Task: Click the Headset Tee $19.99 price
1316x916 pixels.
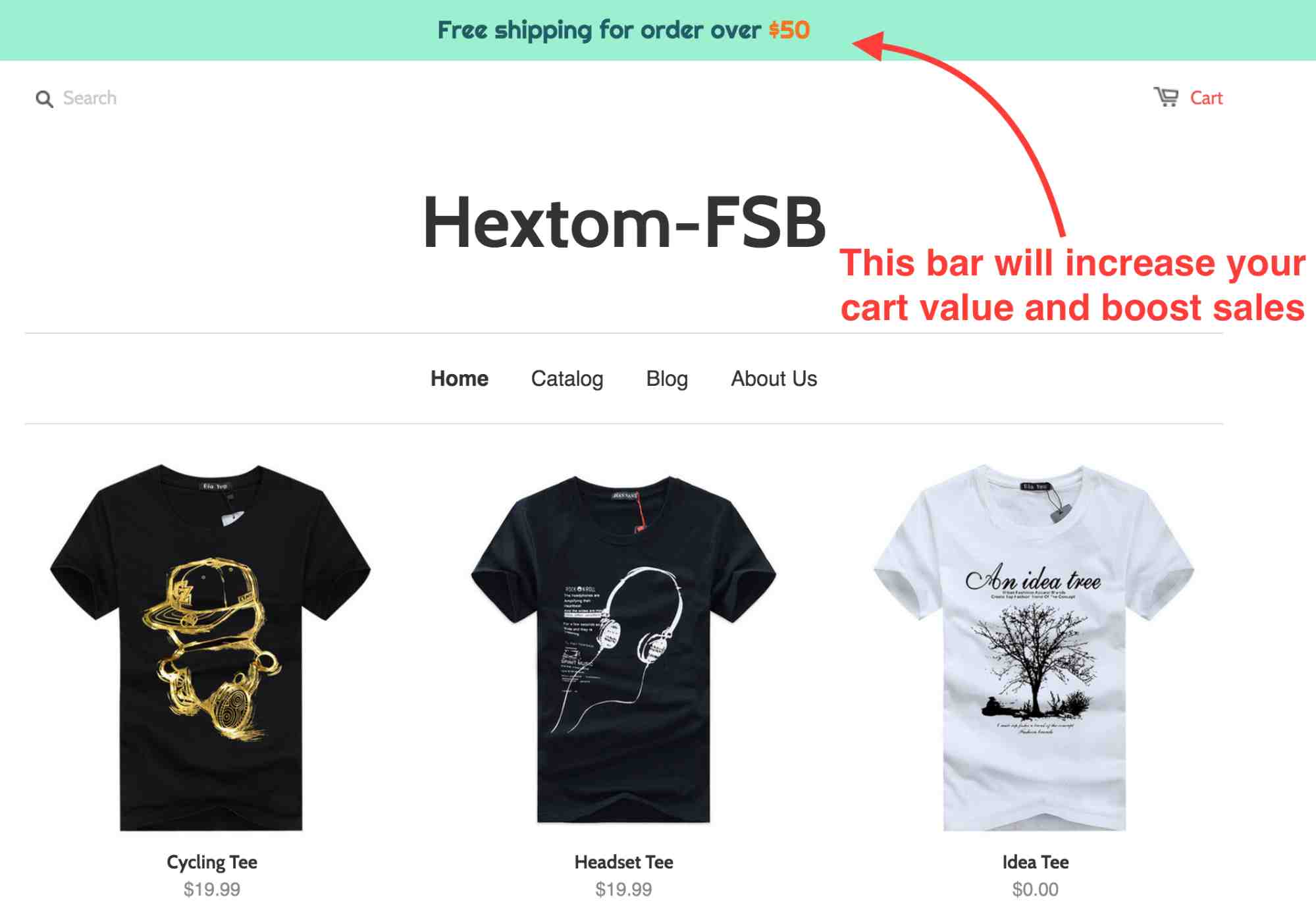Action: (x=623, y=890)
